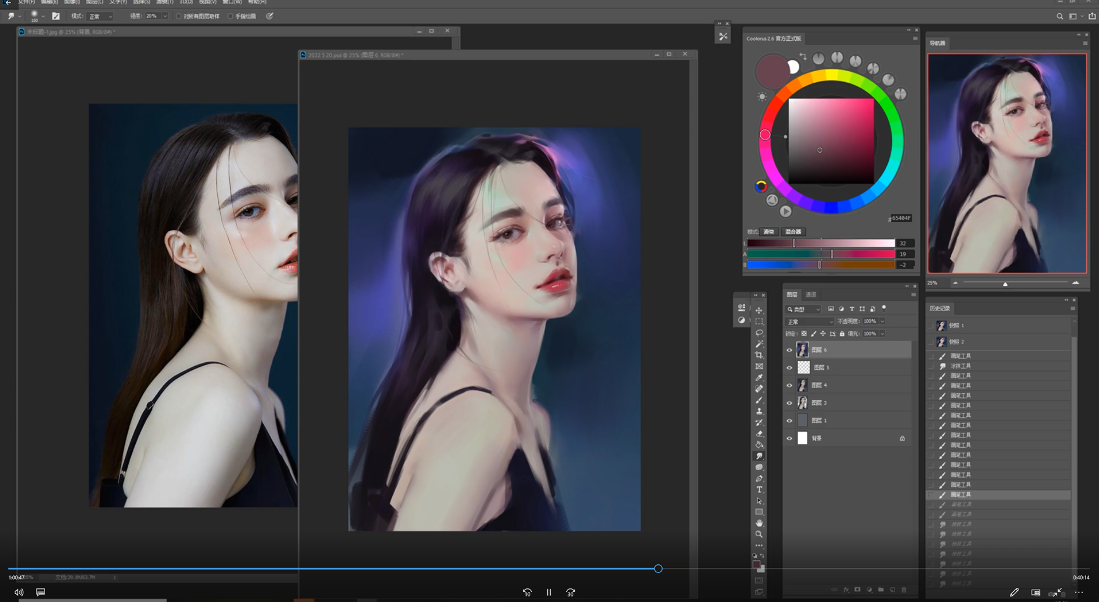The width and height of the screenshot is (1099, 602).
Task: Click the volume speaker icon
Action: [x=19, y=591]
